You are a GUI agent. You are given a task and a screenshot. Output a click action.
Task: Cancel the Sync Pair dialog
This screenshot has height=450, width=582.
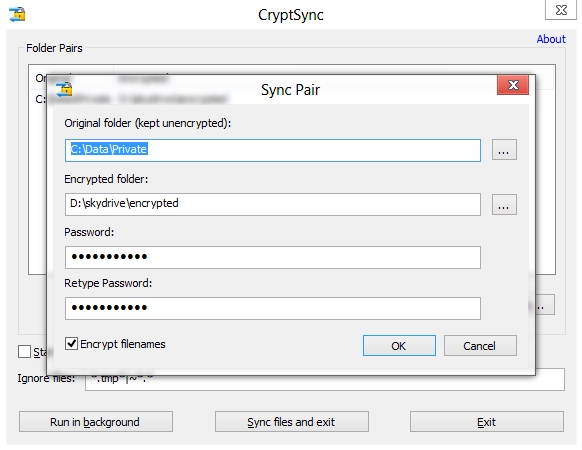coord(480,346)
